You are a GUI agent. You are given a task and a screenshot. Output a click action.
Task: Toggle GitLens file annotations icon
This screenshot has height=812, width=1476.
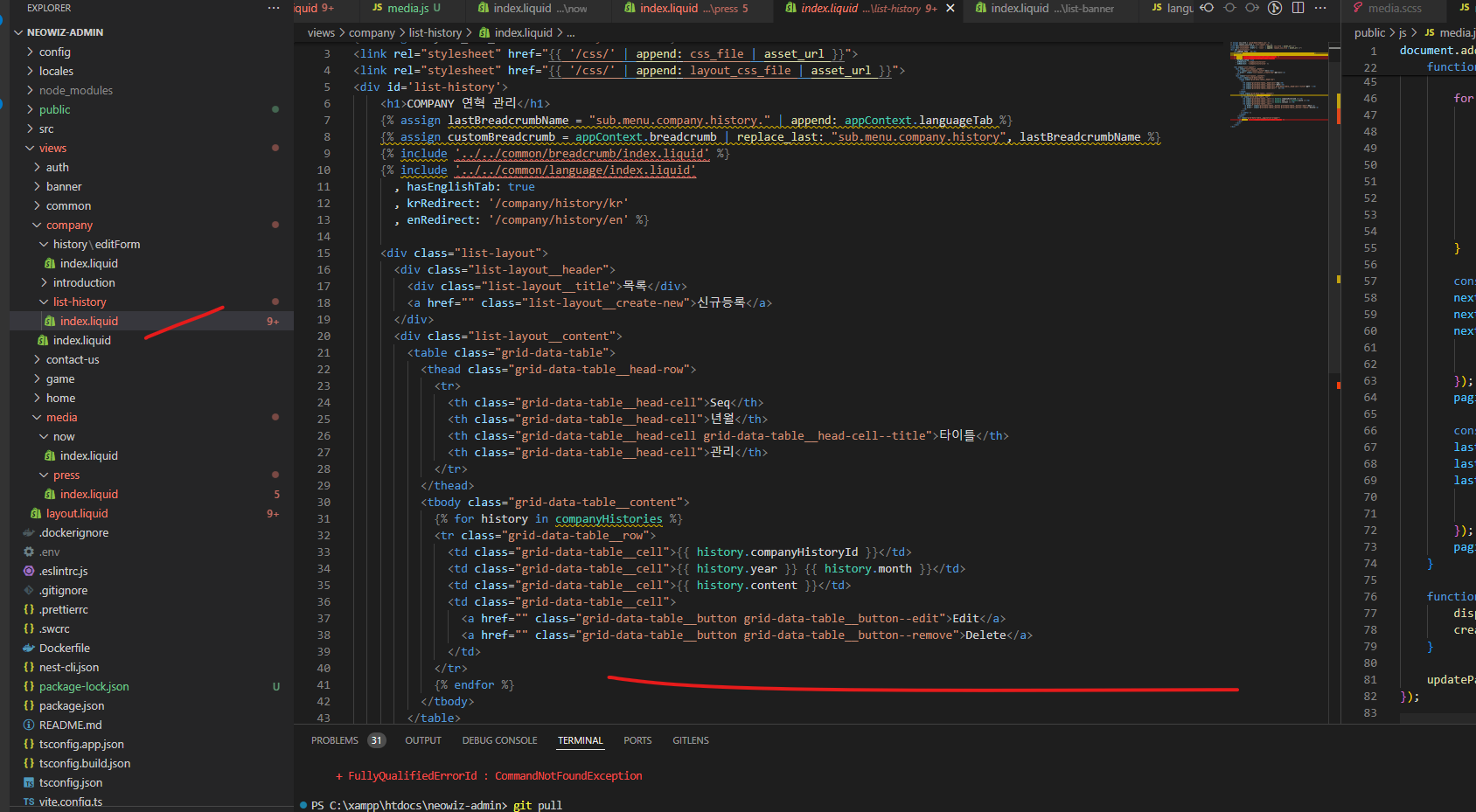(x=1275, y=8)
